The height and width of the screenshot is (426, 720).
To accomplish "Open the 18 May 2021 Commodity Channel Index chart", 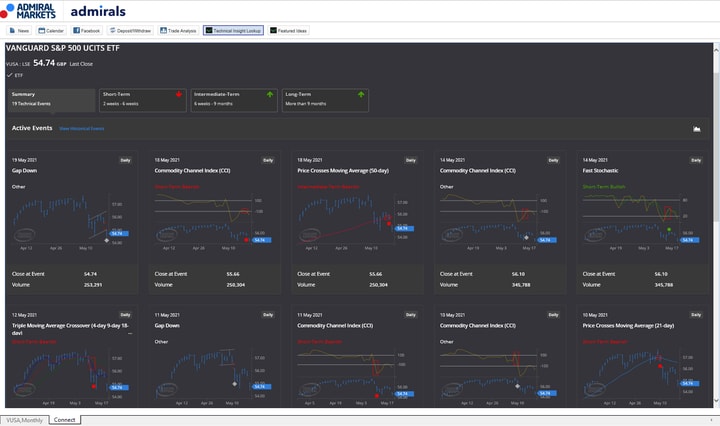I will coord(214,221).
